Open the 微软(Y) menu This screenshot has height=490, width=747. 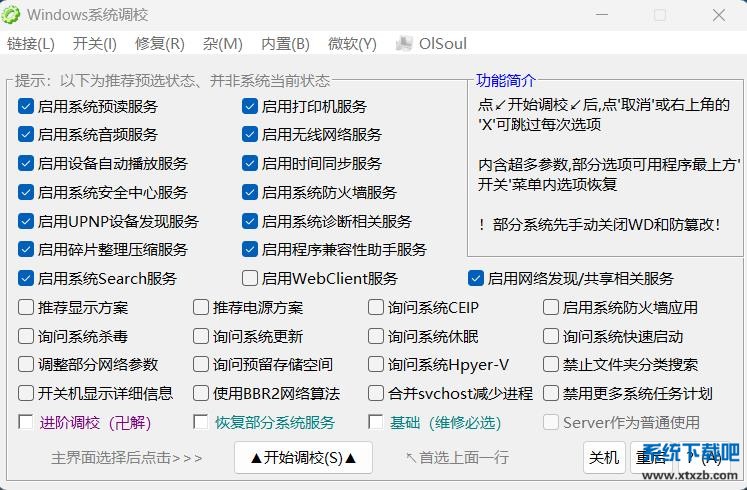[x=352, y=44]
